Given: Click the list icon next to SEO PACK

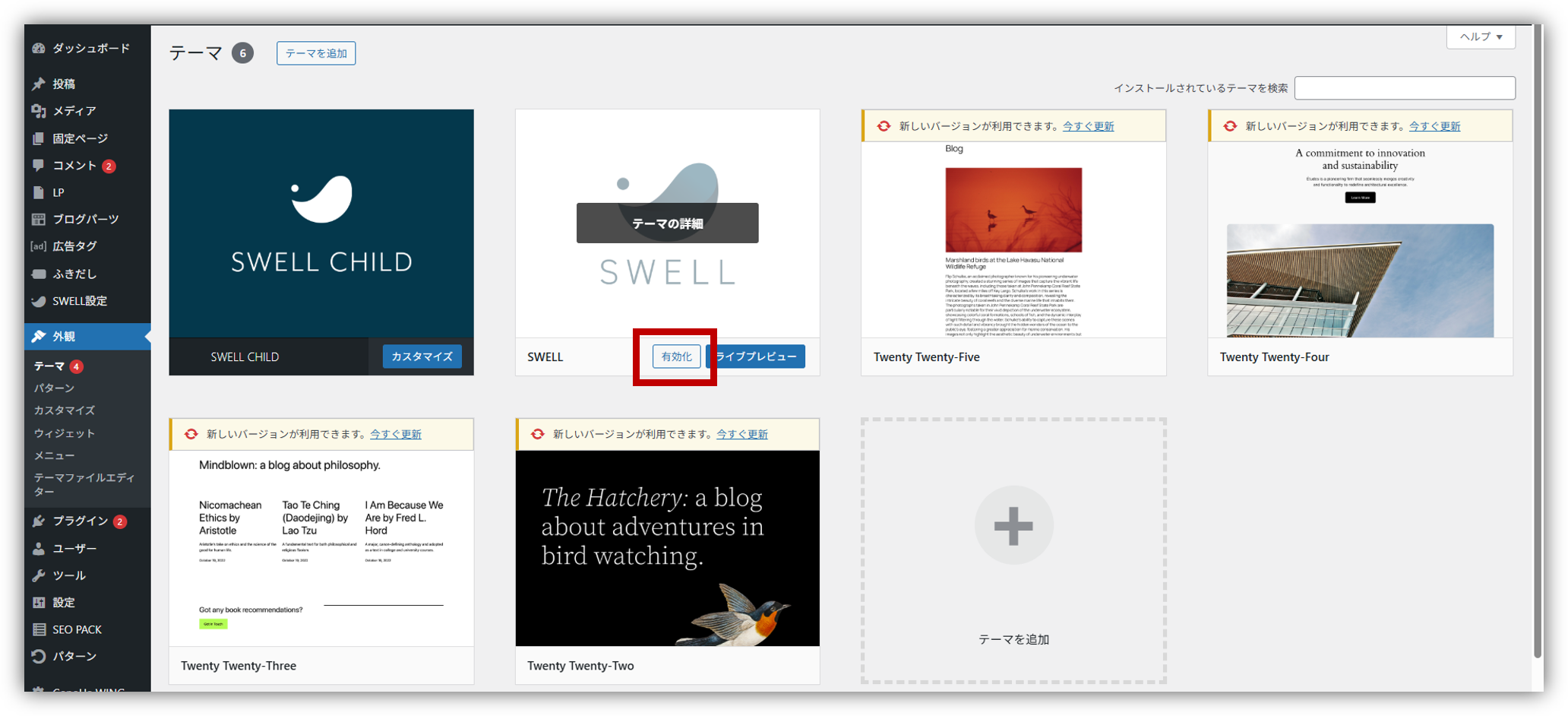Looking at the screenshot, I should coord(39,629).
